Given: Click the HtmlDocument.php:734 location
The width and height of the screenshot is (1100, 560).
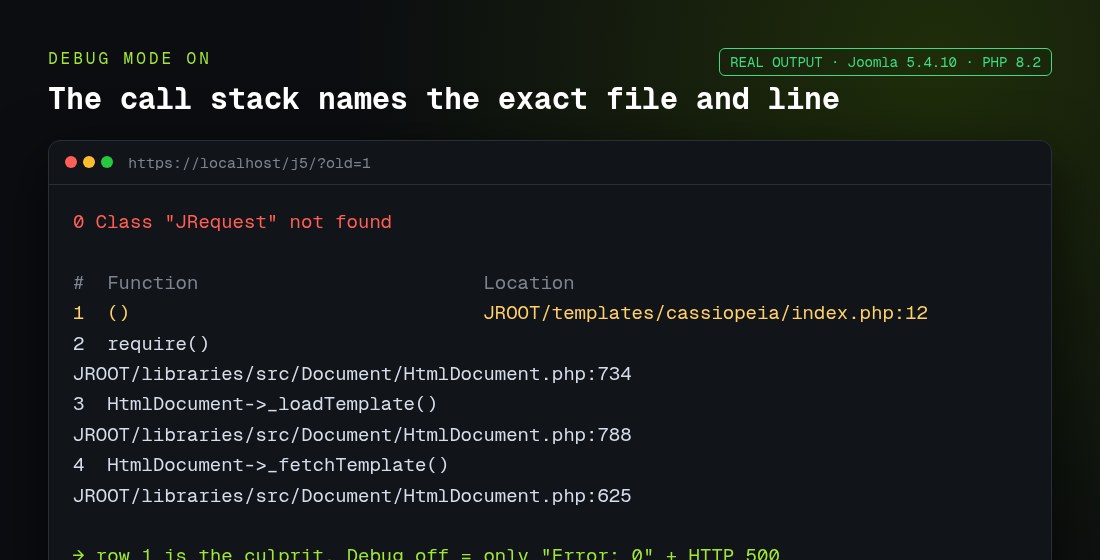Looking at the screenshot, I should coord(352,374).
